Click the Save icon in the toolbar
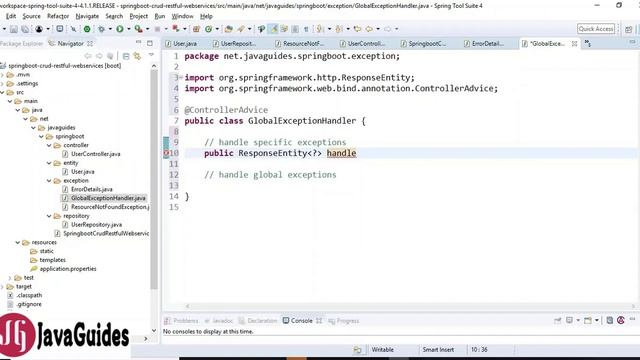 coord(13,29)
